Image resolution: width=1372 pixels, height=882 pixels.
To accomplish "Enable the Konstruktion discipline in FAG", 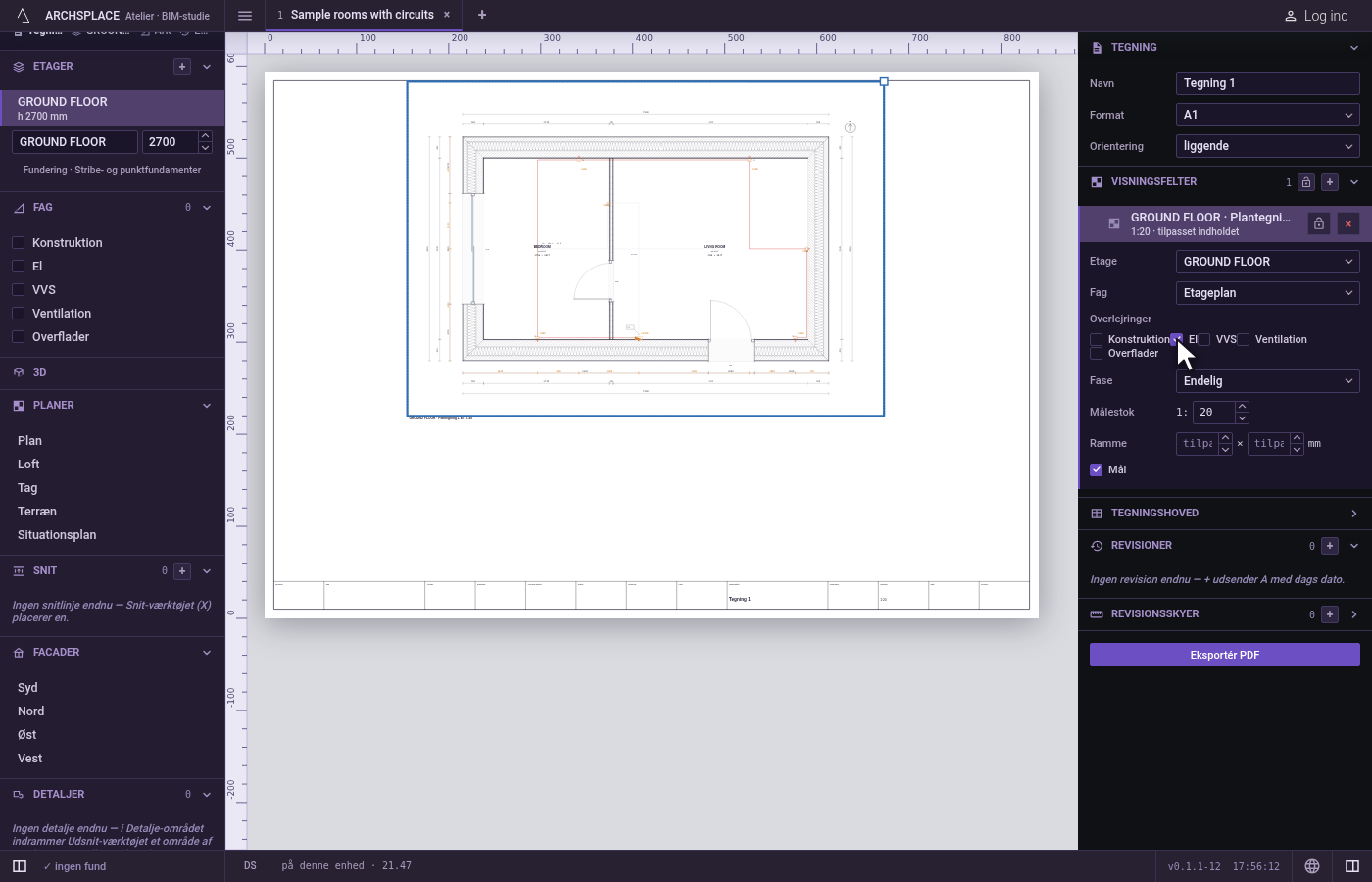I will (x=18, y=243).
